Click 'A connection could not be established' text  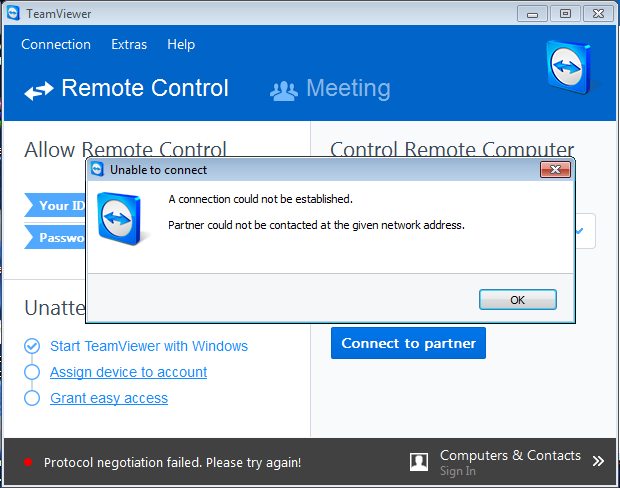click(x=261, y=199)
